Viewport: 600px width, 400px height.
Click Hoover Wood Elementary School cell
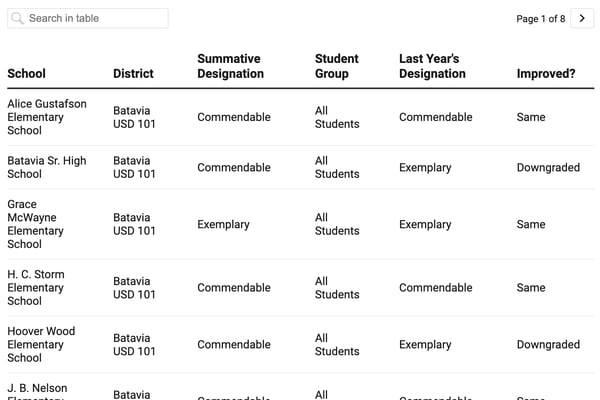[41, 344]
